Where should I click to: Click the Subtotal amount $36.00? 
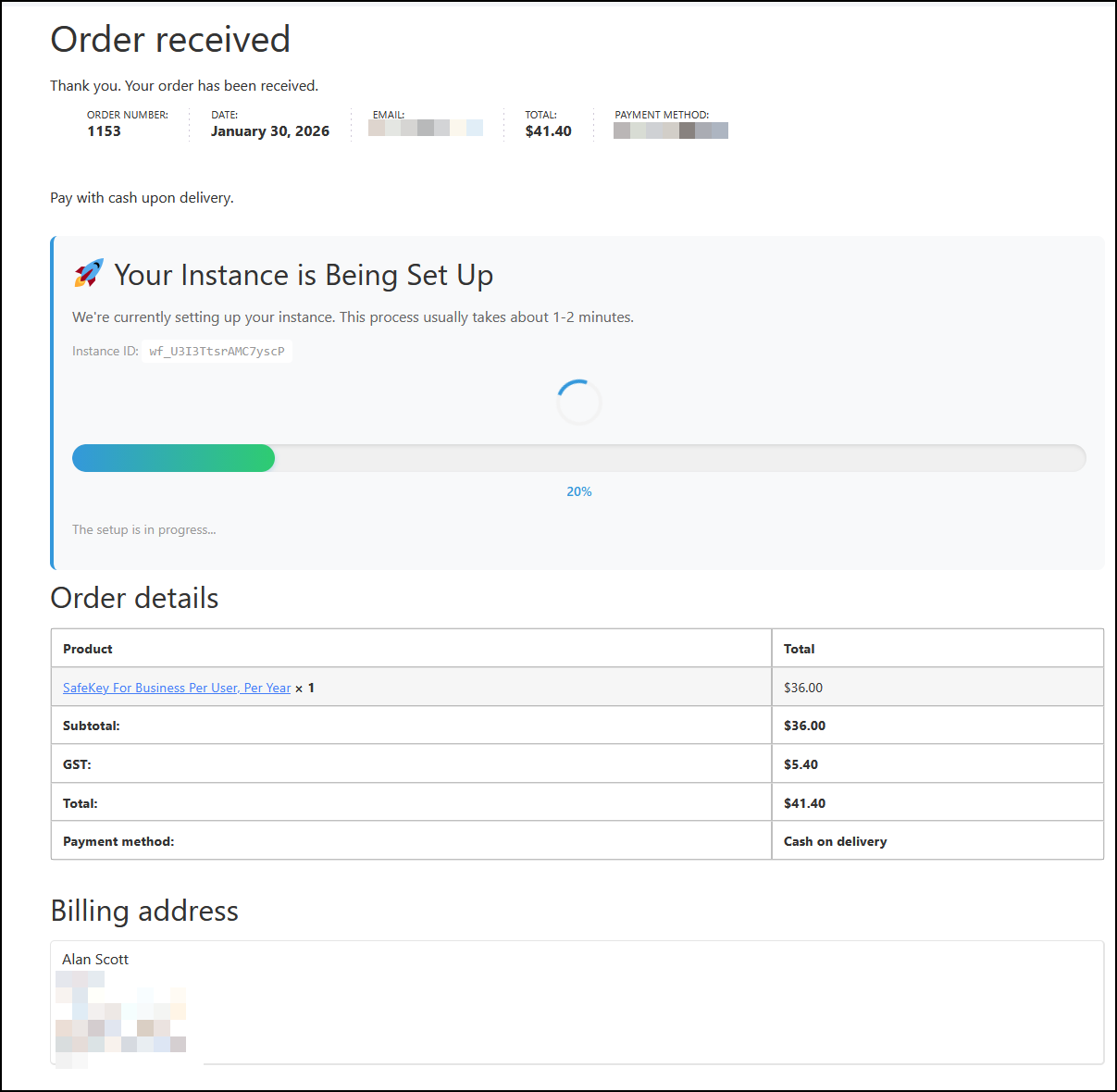click(805, 726)
